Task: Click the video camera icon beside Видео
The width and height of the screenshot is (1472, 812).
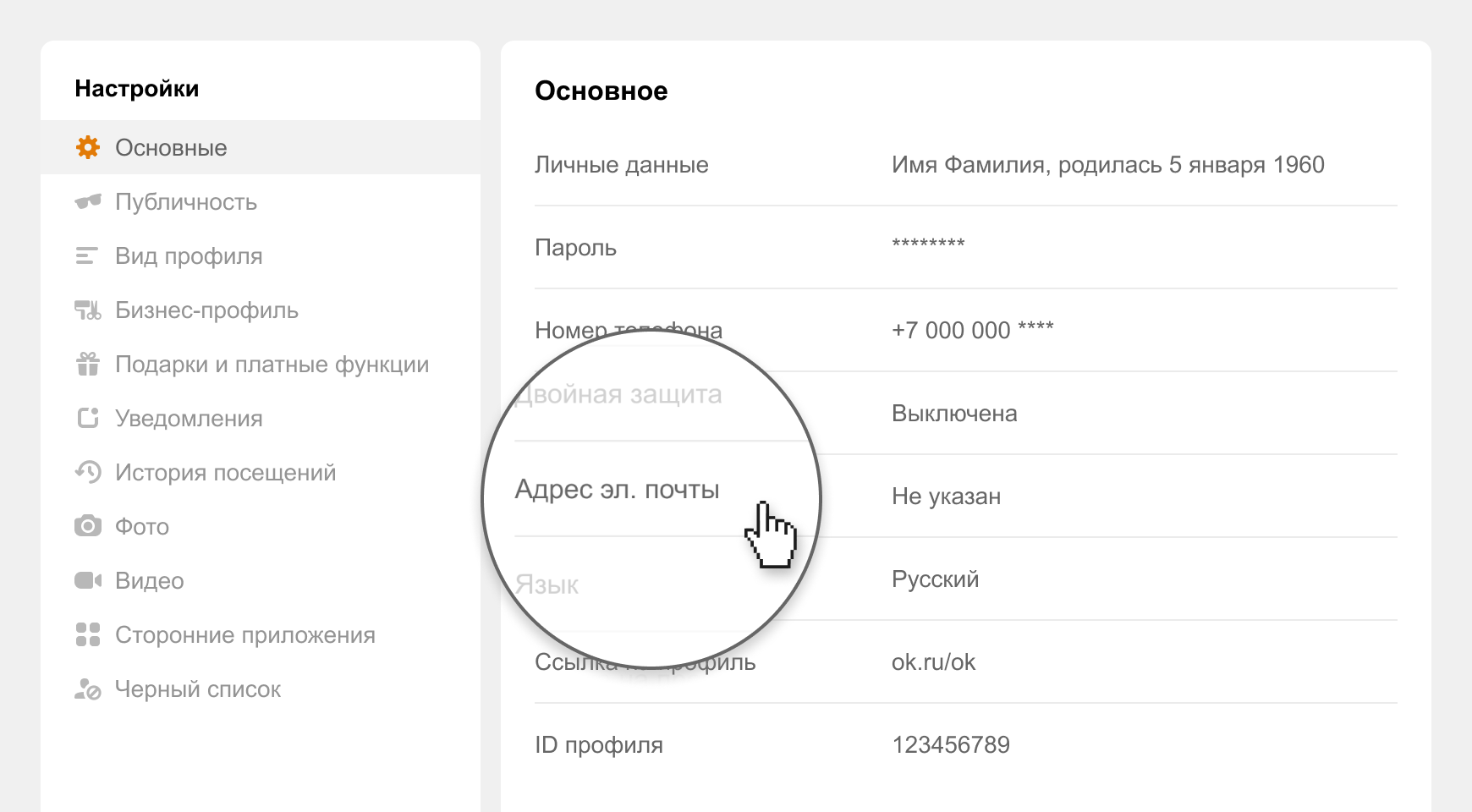Action: point(88,580)
